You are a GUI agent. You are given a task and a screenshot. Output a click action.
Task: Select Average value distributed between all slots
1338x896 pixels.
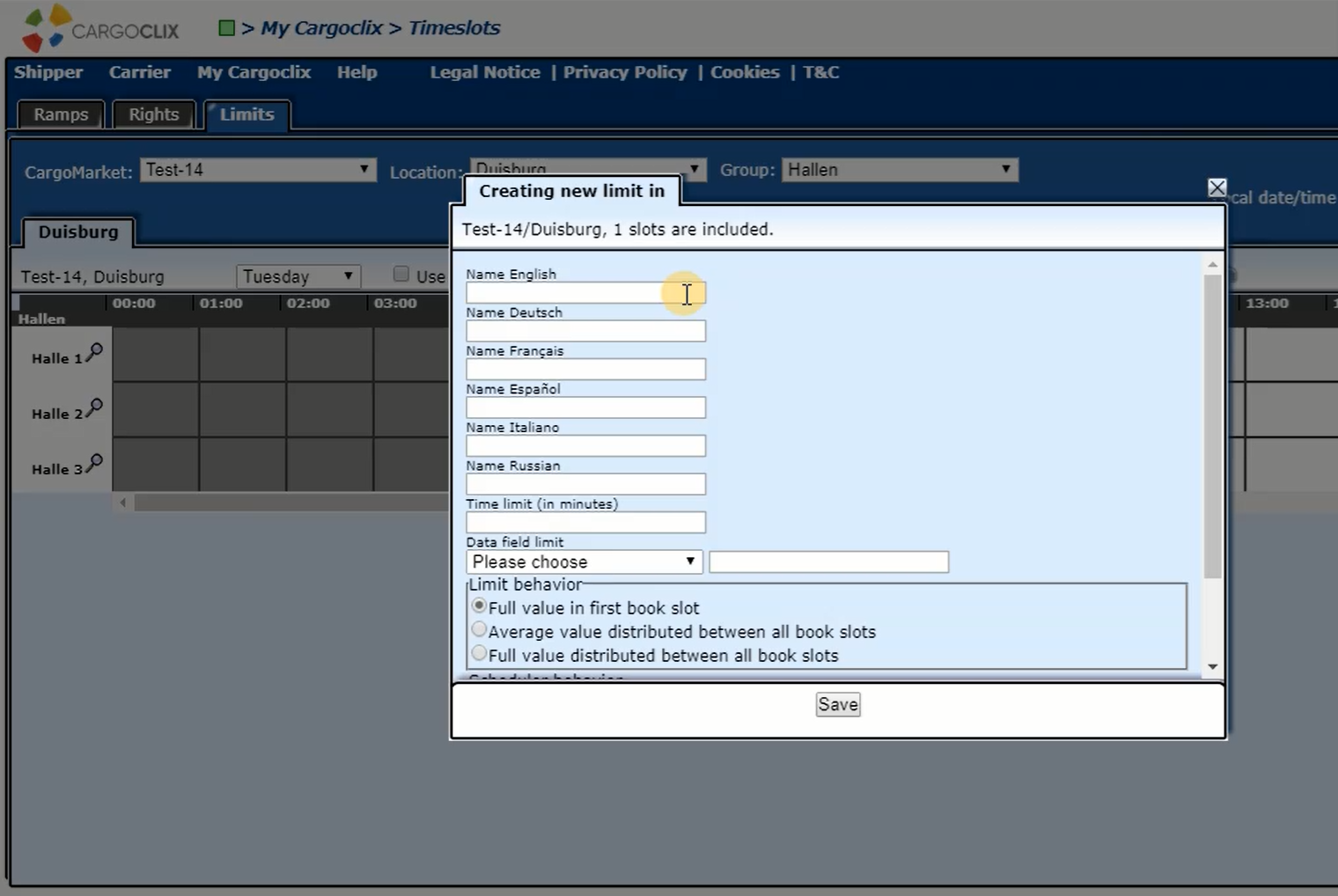[479, 630]
